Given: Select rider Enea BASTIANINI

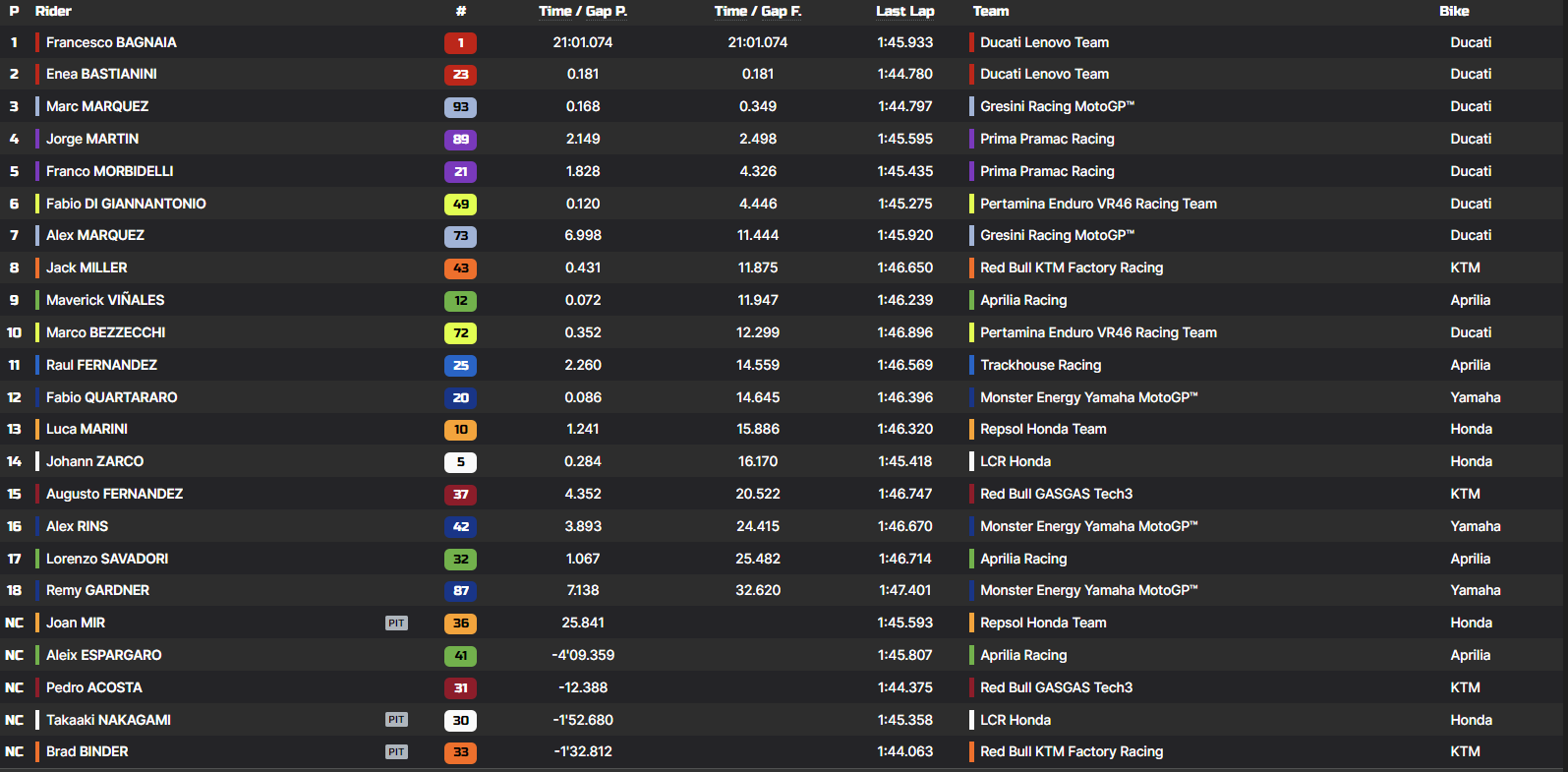Looking at the screenshot, I should tap(101, 74).
